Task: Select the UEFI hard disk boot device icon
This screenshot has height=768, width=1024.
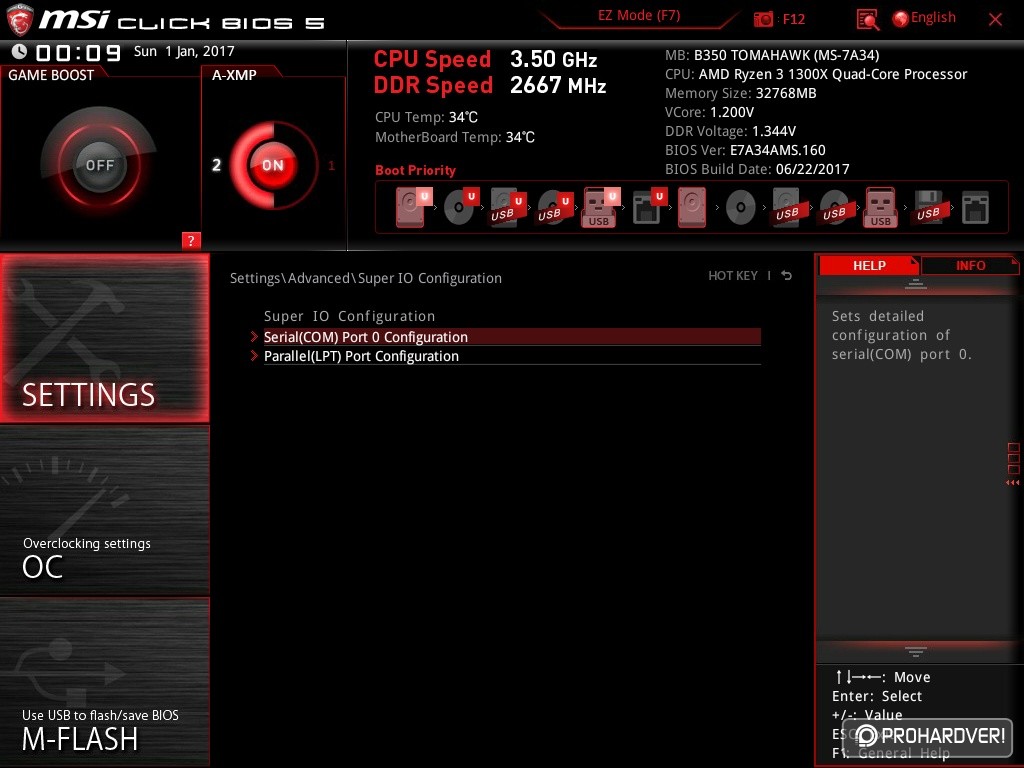Action: 413,207
